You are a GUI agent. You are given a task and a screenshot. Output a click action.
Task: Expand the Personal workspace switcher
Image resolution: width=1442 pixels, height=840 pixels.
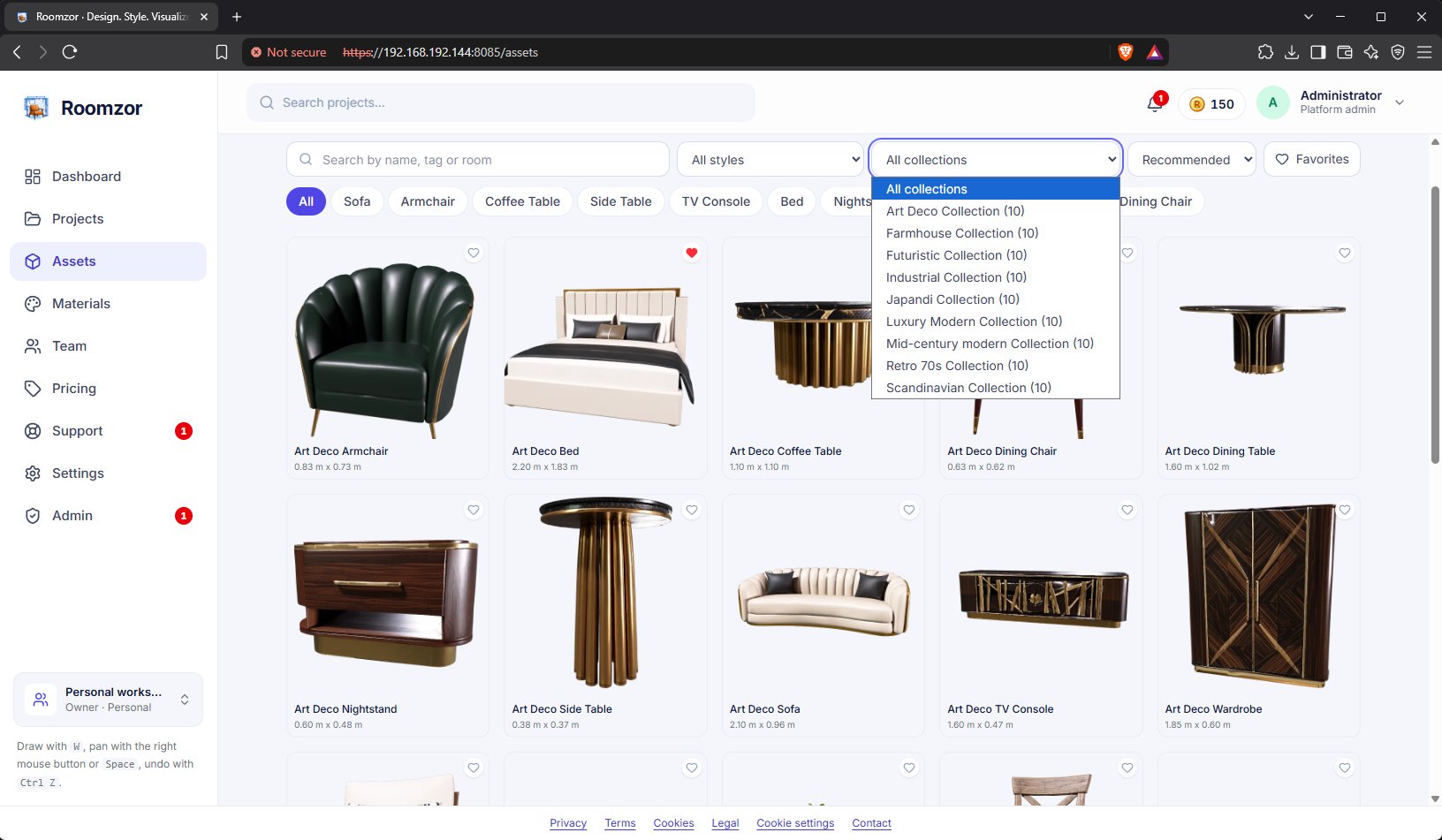click(x=108, y=700)
